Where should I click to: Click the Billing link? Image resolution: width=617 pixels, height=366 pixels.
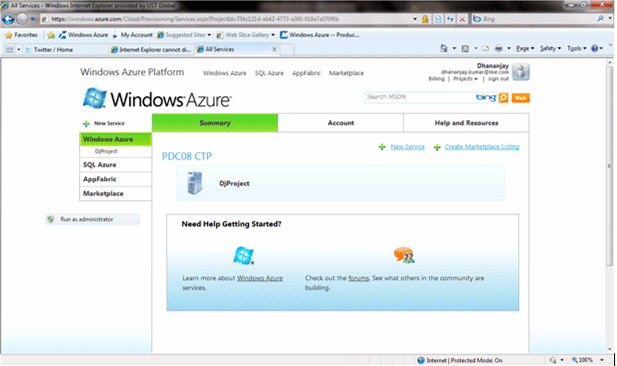click(436, 79)
